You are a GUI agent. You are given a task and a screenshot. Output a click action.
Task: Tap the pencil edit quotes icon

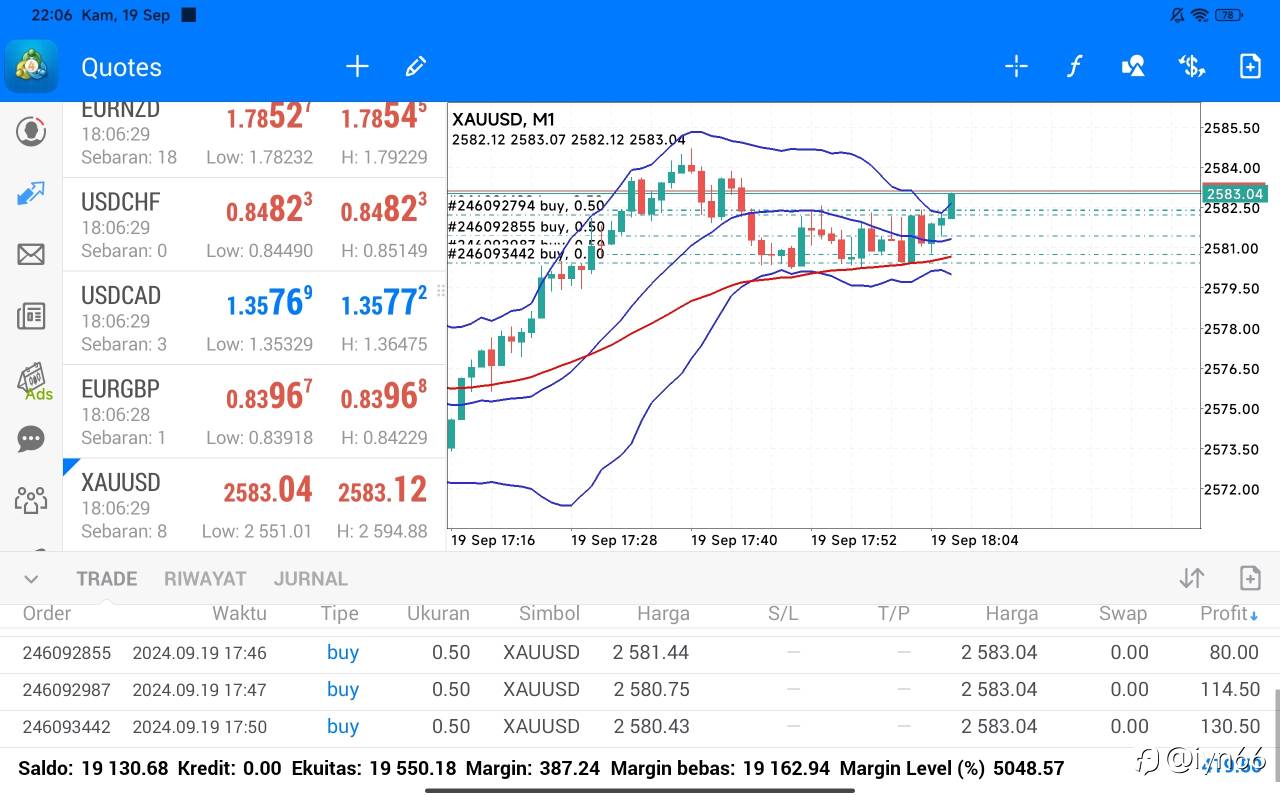416,67
